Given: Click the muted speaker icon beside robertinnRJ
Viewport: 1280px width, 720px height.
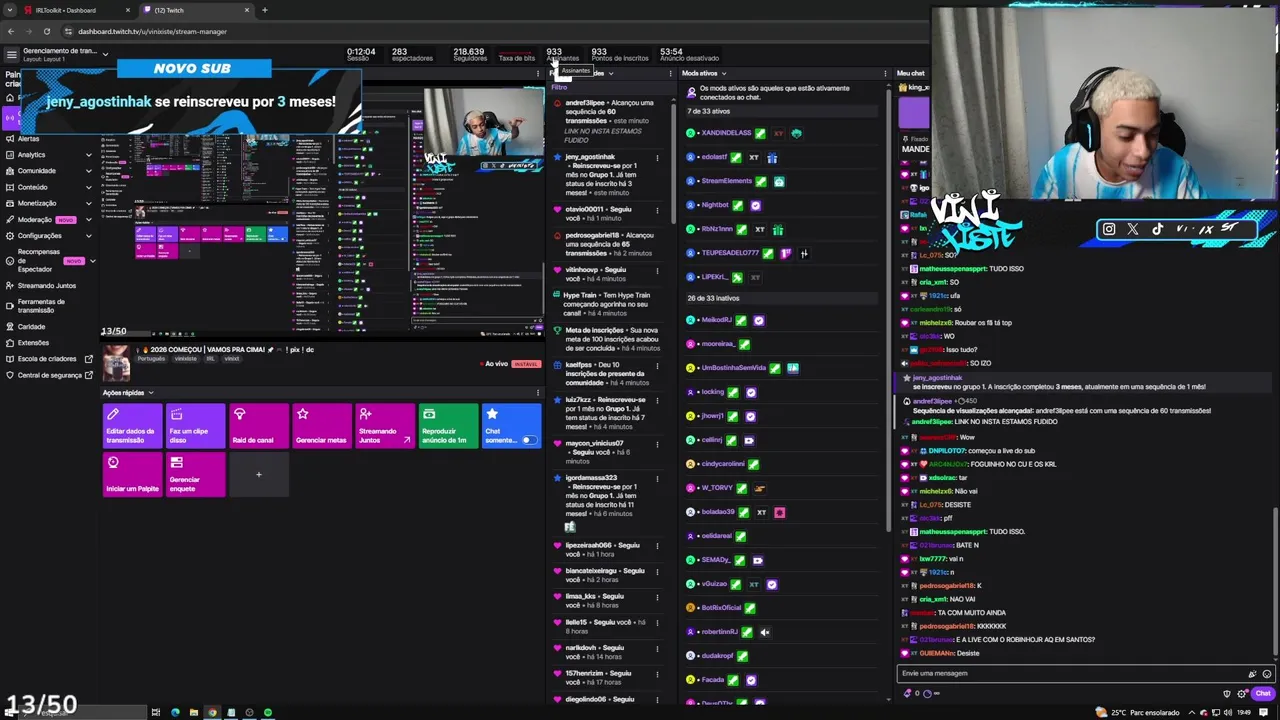Looking at the screenshot, I should point(764,632).
